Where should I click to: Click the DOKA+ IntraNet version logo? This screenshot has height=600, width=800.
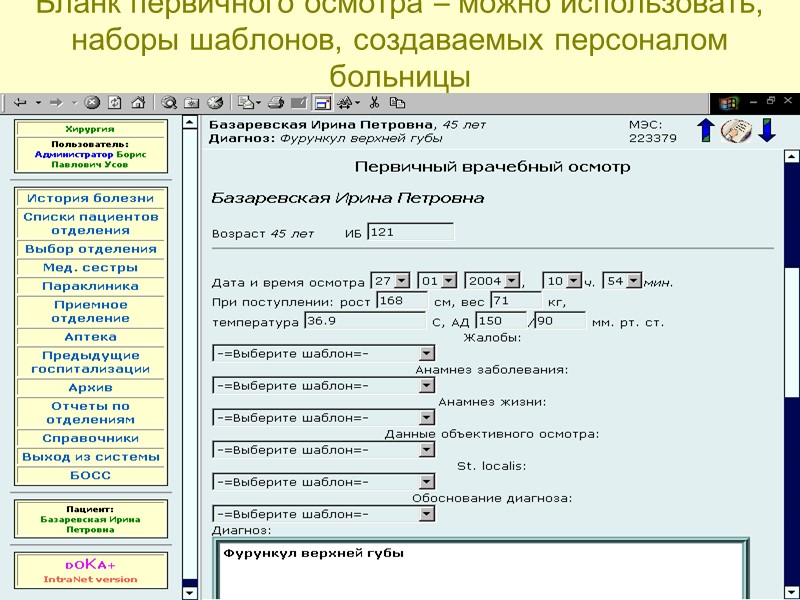pos(91,571)
